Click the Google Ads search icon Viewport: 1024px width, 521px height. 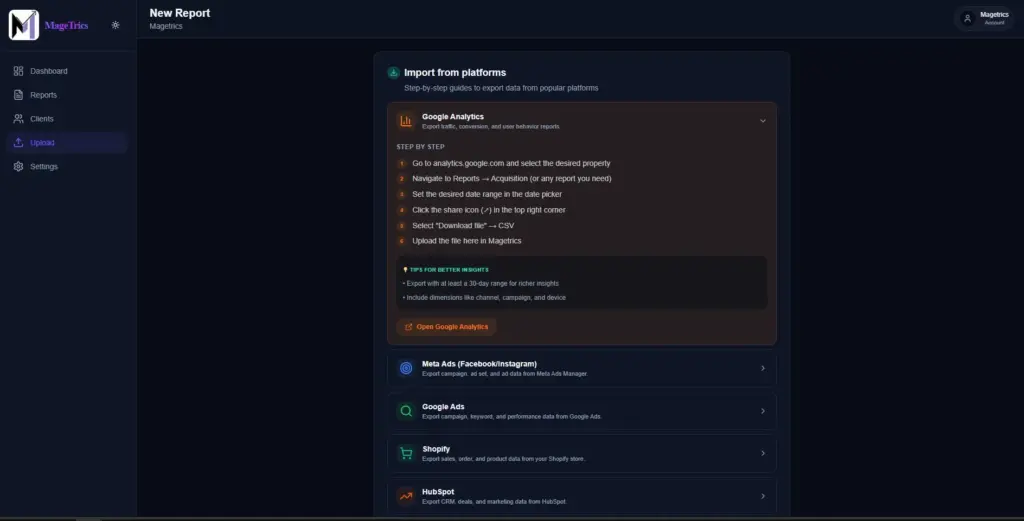pos(406,411)
